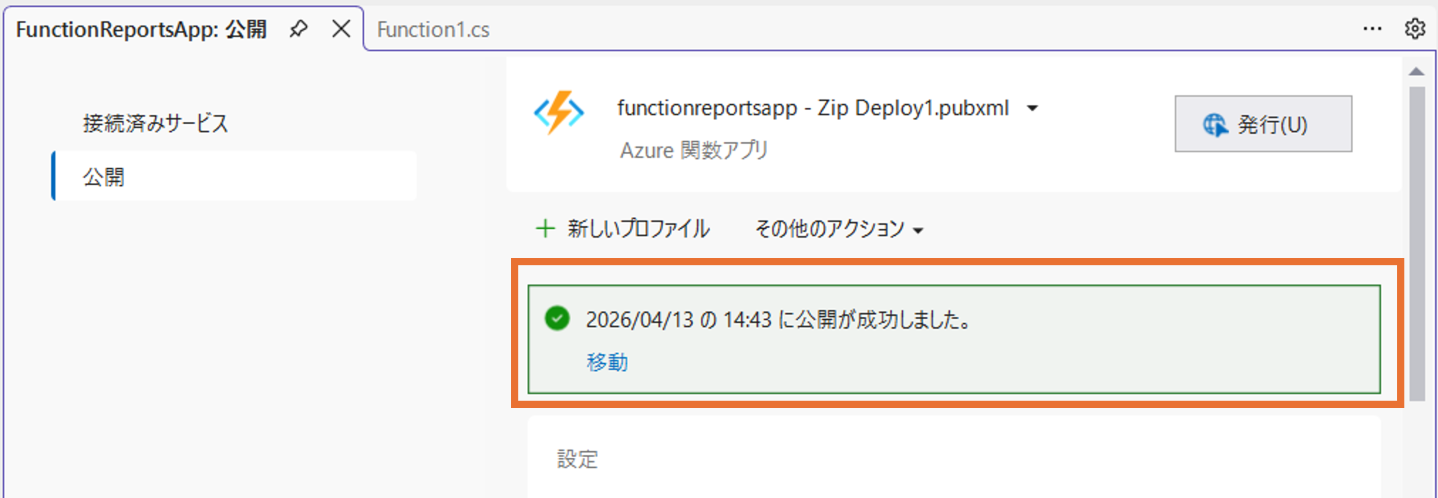The width and height of the screenshot is (1438, 498).
Task: Expand the publish profile dropdown arrow
Action: pos(1033,108)
